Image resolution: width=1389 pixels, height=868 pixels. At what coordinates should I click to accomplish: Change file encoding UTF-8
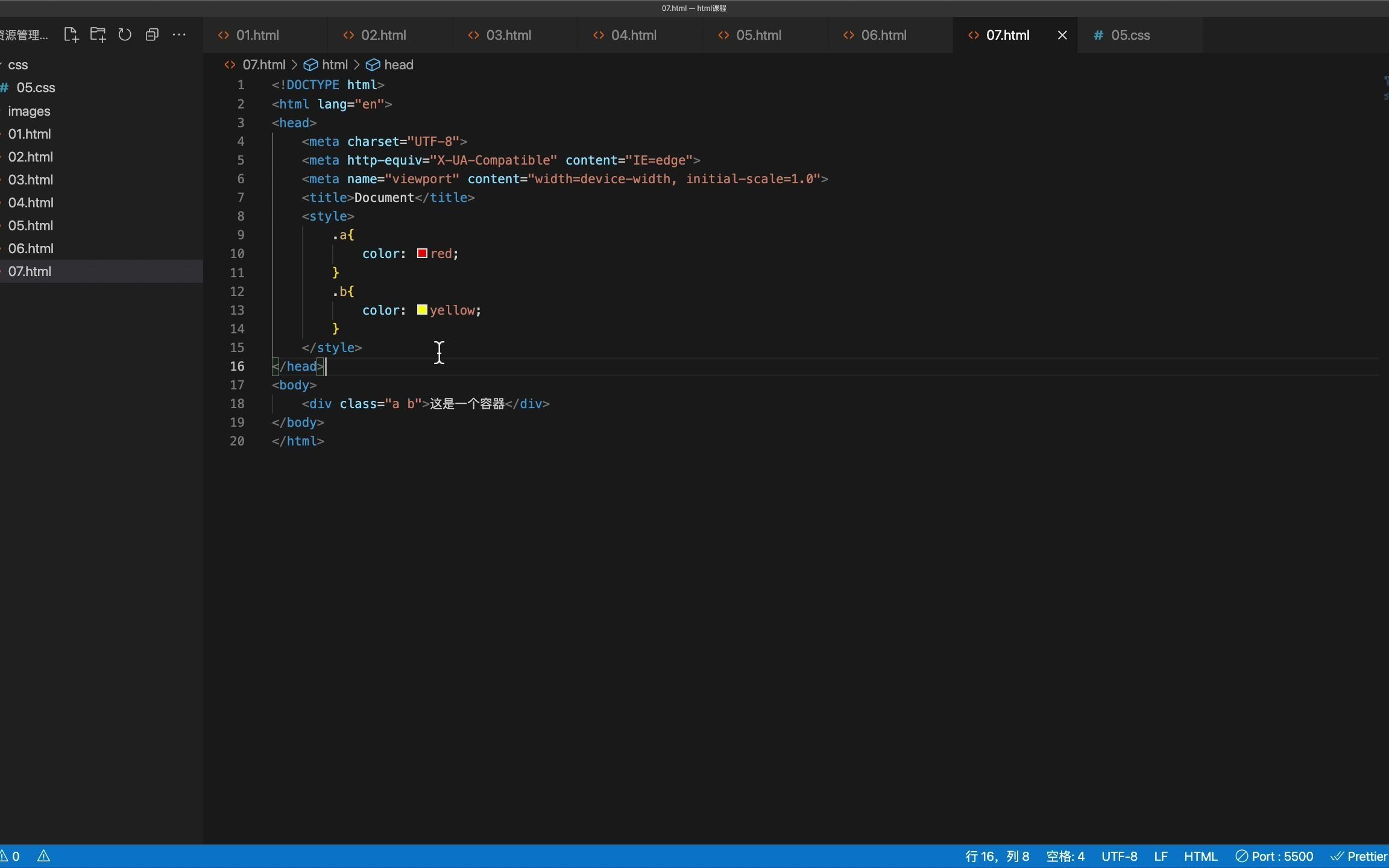[x=1120, y=856]
